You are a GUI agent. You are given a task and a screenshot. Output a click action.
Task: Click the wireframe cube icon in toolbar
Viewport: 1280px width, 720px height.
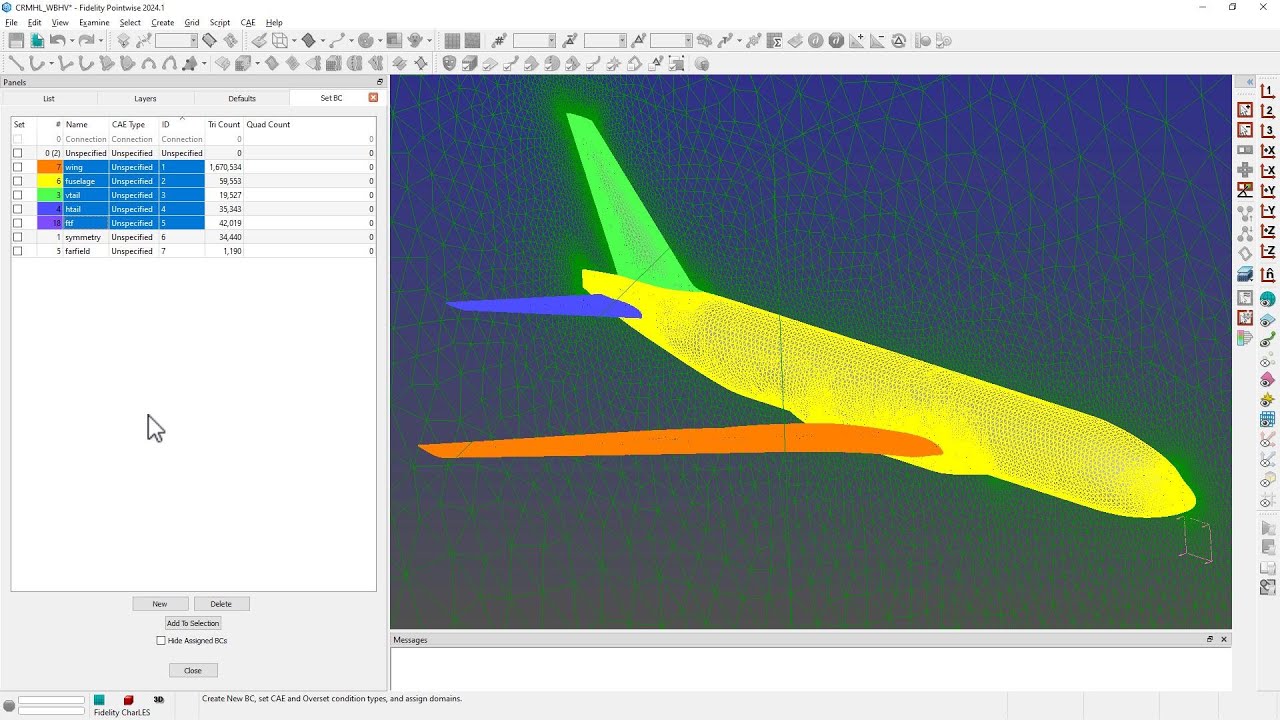[279, 41]
